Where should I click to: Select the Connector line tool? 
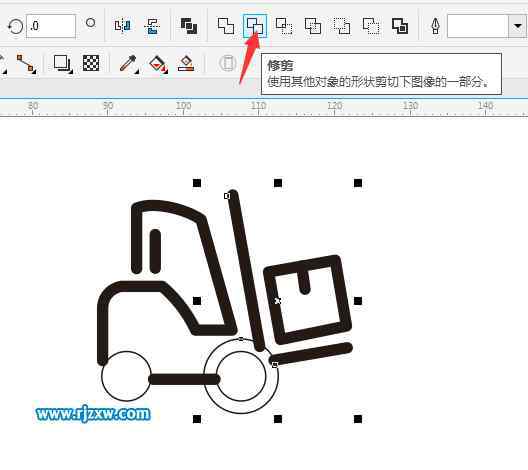(x=26, y=64)
